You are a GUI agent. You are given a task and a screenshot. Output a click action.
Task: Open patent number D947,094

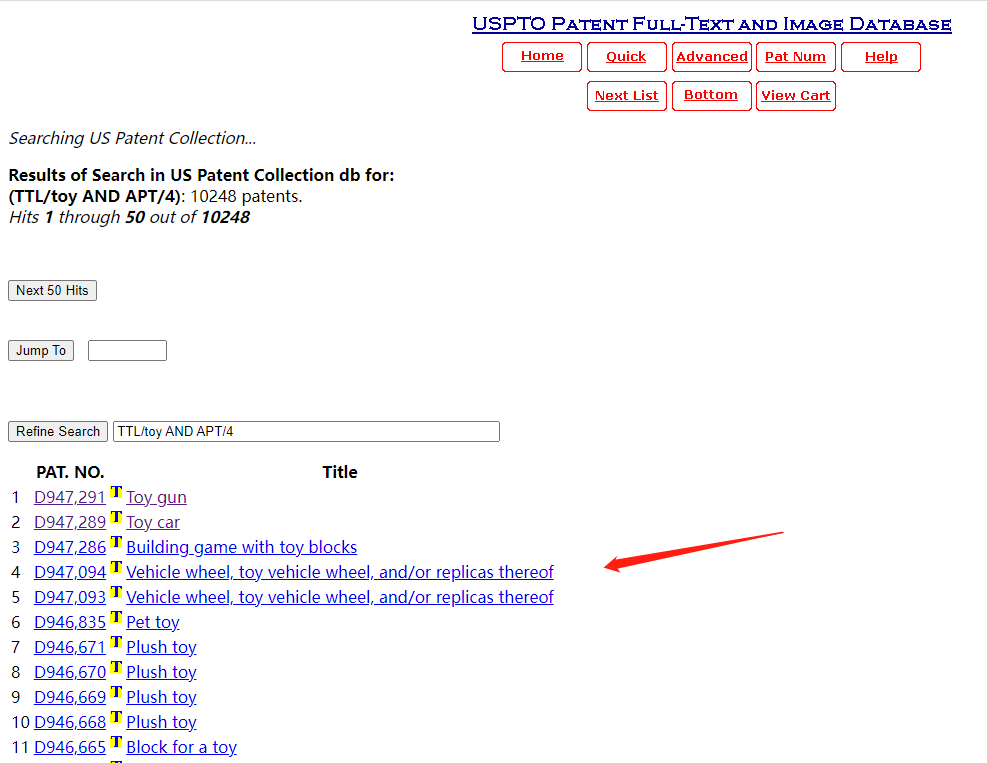point(70,572)
